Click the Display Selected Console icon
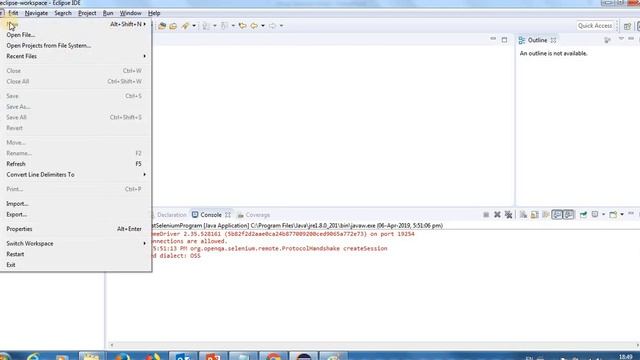 coord(595,215)
